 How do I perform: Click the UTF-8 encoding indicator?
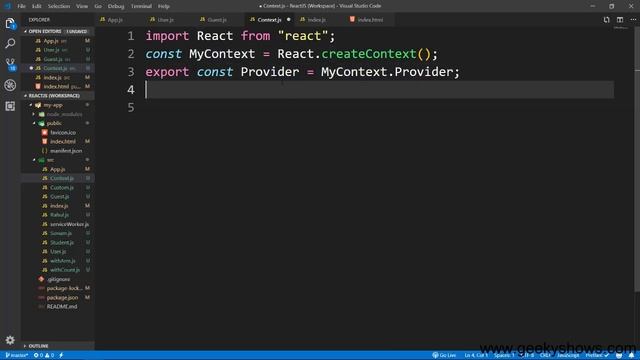(527, 356)
